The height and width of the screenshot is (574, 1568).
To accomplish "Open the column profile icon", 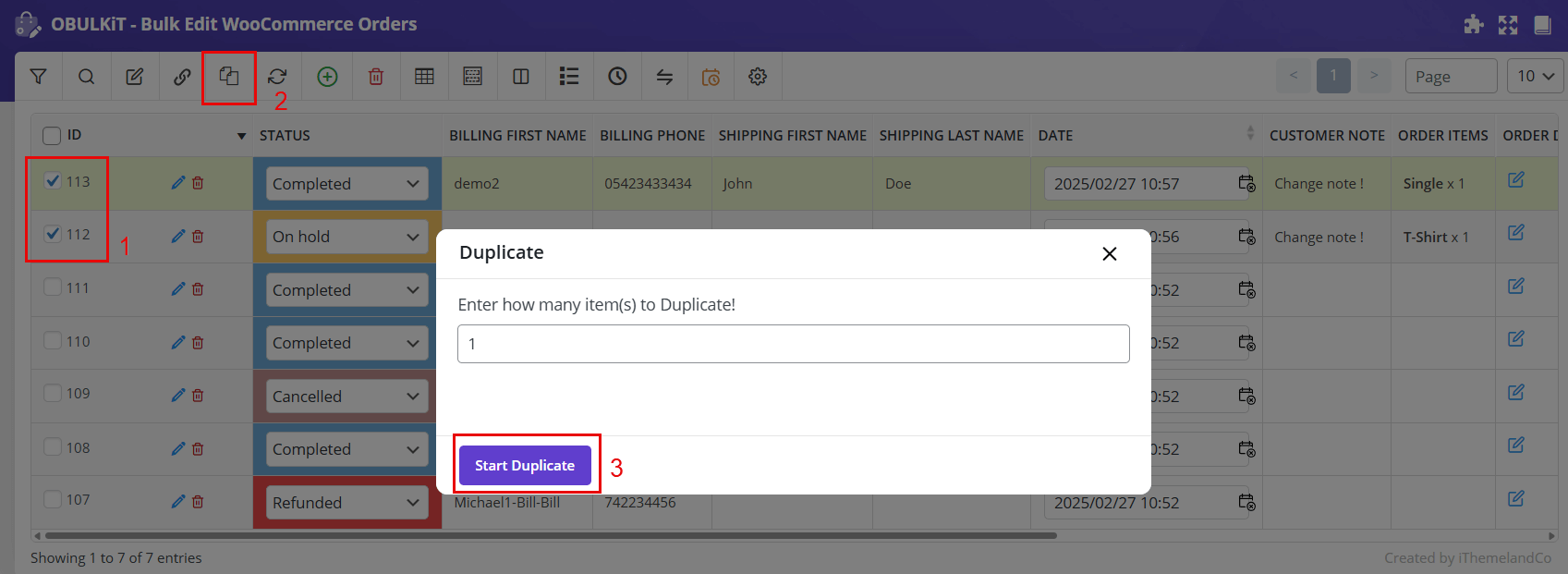I will click(x=473, y=77).
